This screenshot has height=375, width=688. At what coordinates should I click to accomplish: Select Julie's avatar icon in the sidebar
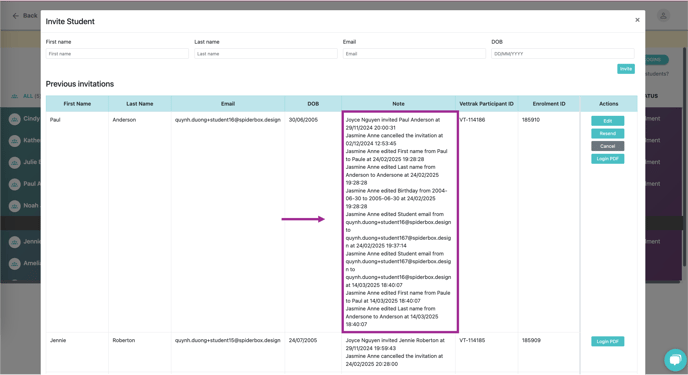tap(14, 162)
